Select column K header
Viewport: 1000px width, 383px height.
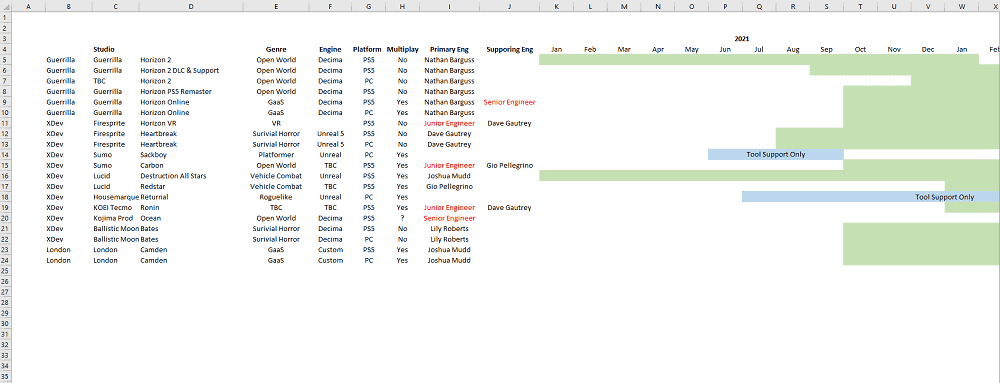click(556, 6)
